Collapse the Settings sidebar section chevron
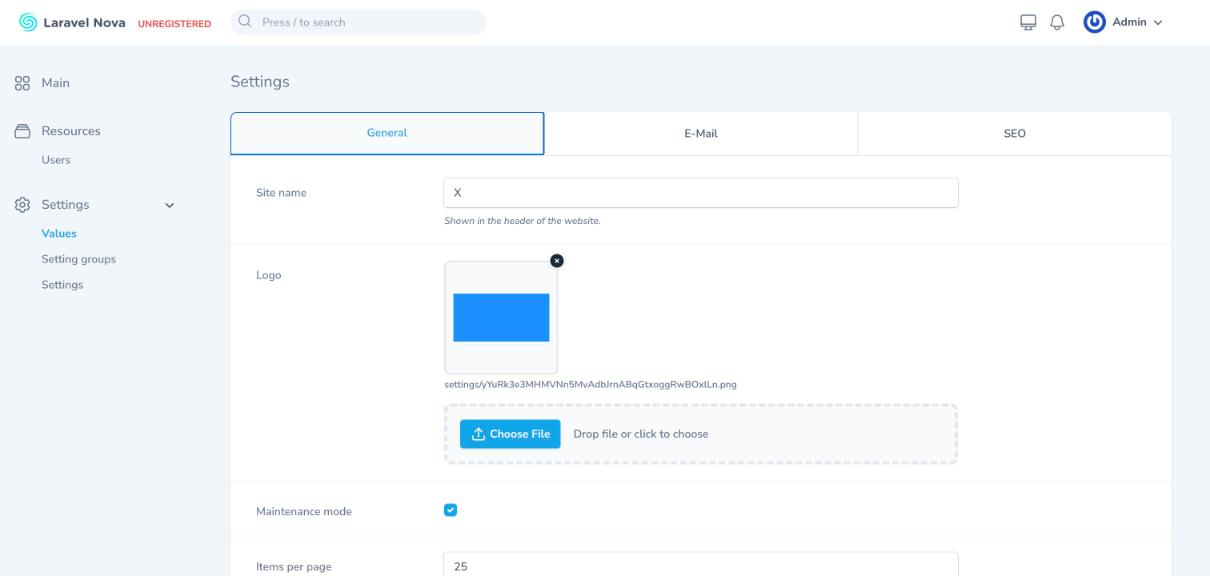This screenshot has width=1210, height=576. pos(168,206)
